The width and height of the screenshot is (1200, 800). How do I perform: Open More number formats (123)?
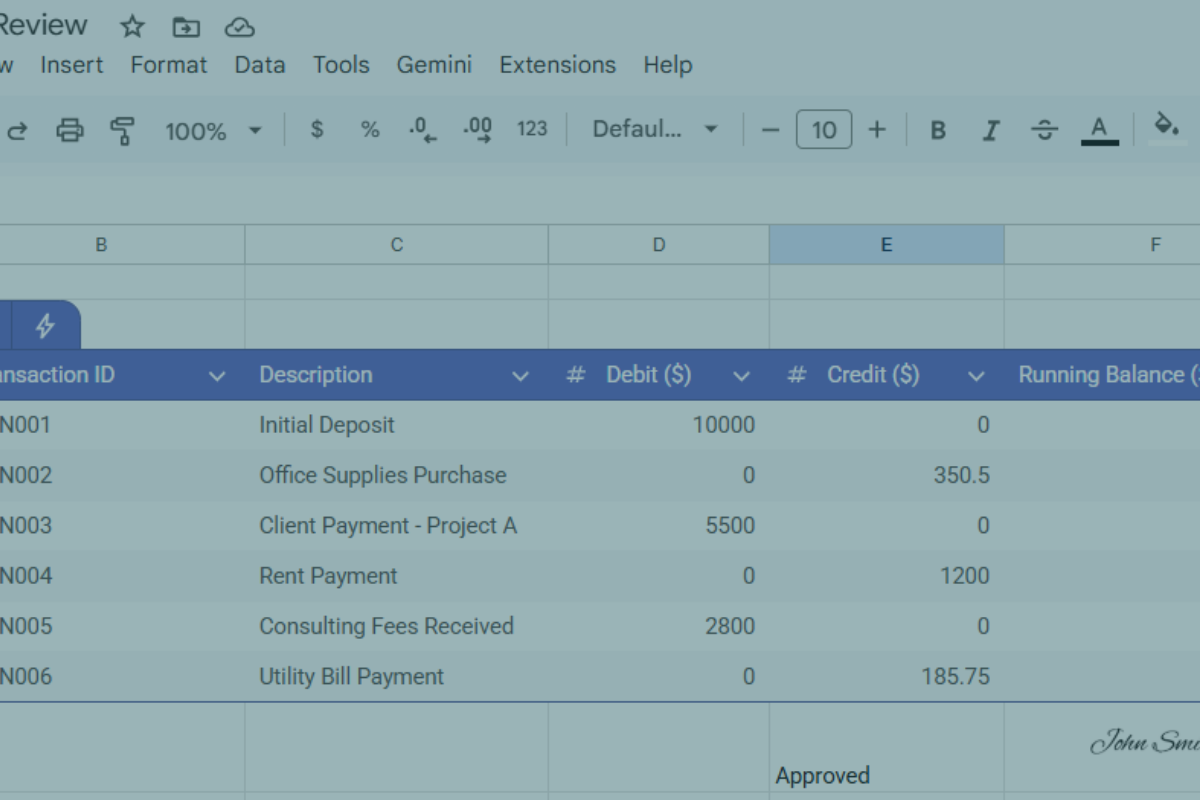tap(532, 130)
